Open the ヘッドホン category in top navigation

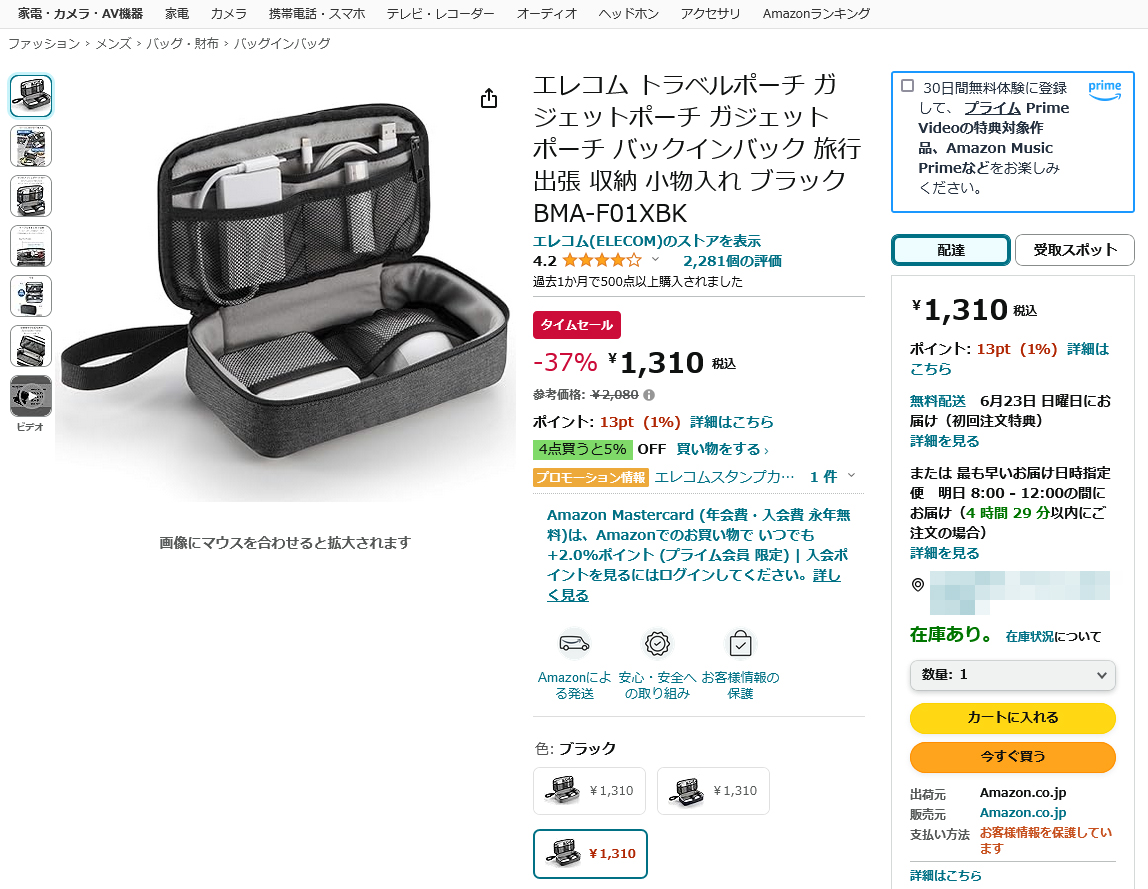coord(628,13)
